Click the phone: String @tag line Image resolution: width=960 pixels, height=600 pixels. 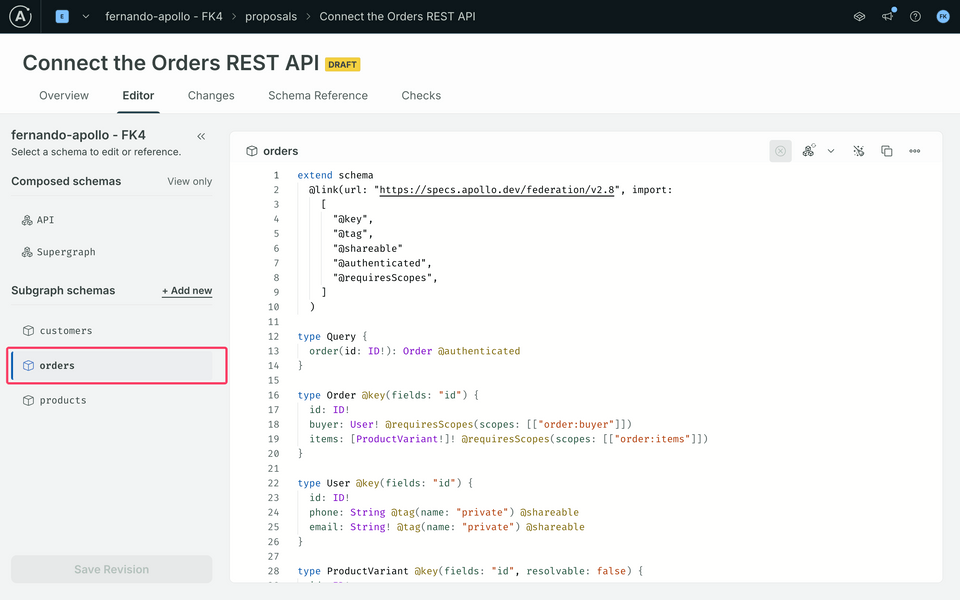444,512
